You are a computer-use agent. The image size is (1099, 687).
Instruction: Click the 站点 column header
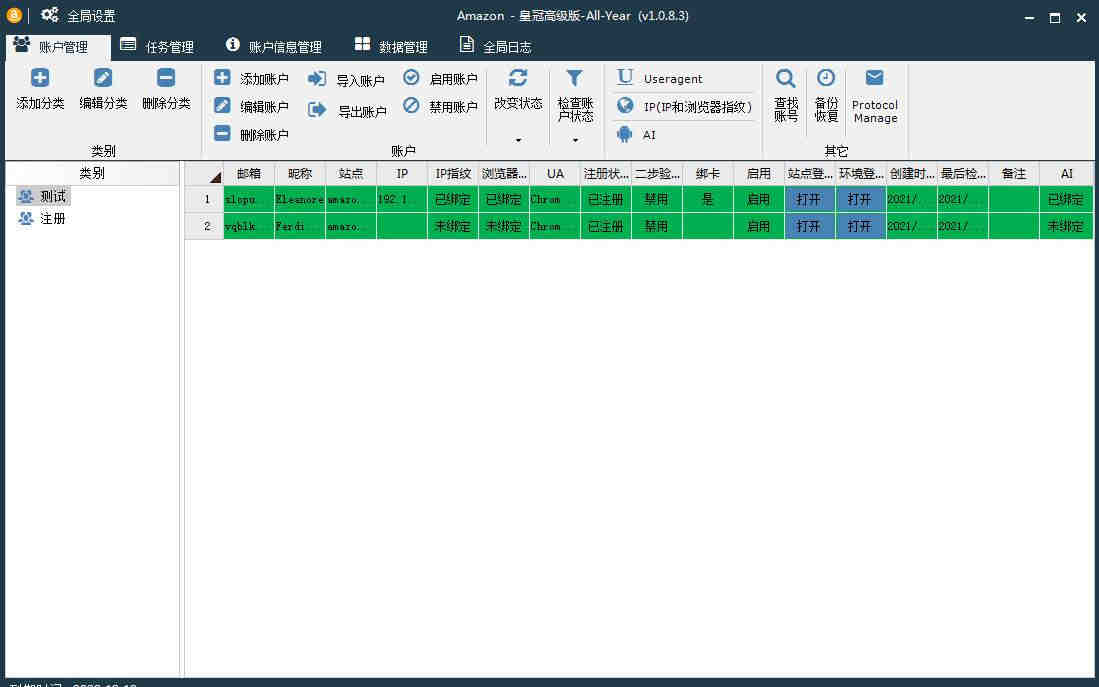[x=350, y=173]
